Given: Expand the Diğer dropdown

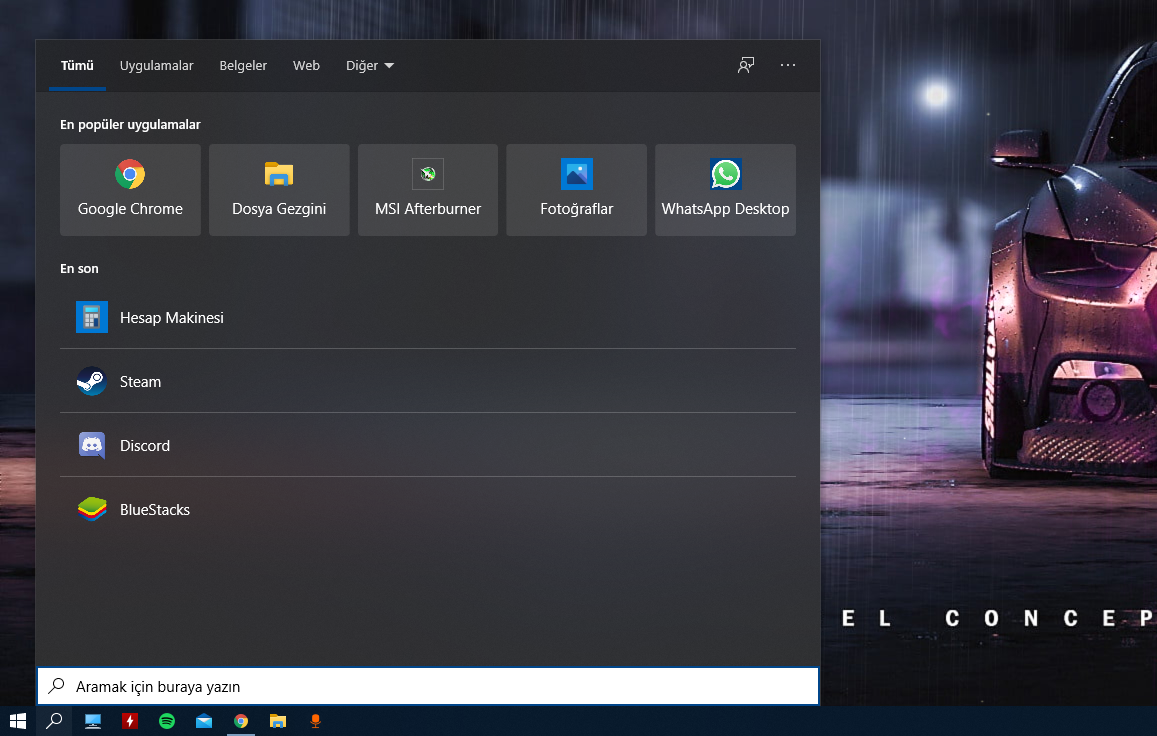Looking at the screenshot, I should [370, 66].
